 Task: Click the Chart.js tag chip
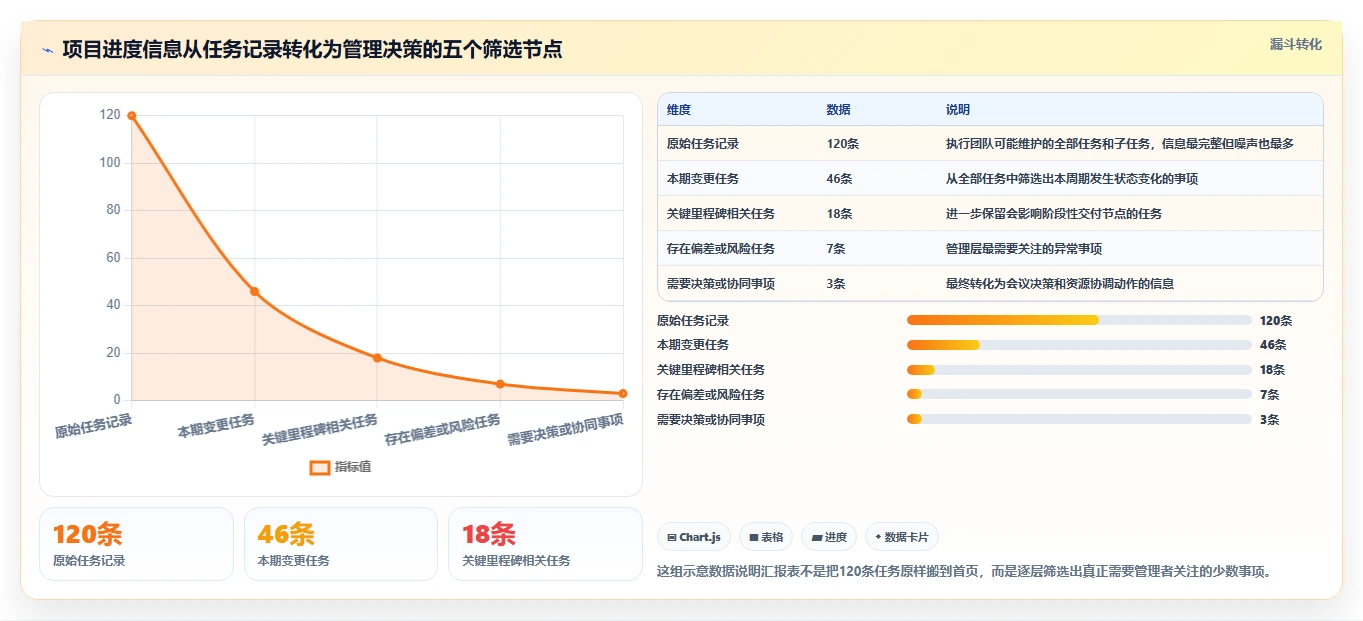pyautogui.click(x=694, y=537)
